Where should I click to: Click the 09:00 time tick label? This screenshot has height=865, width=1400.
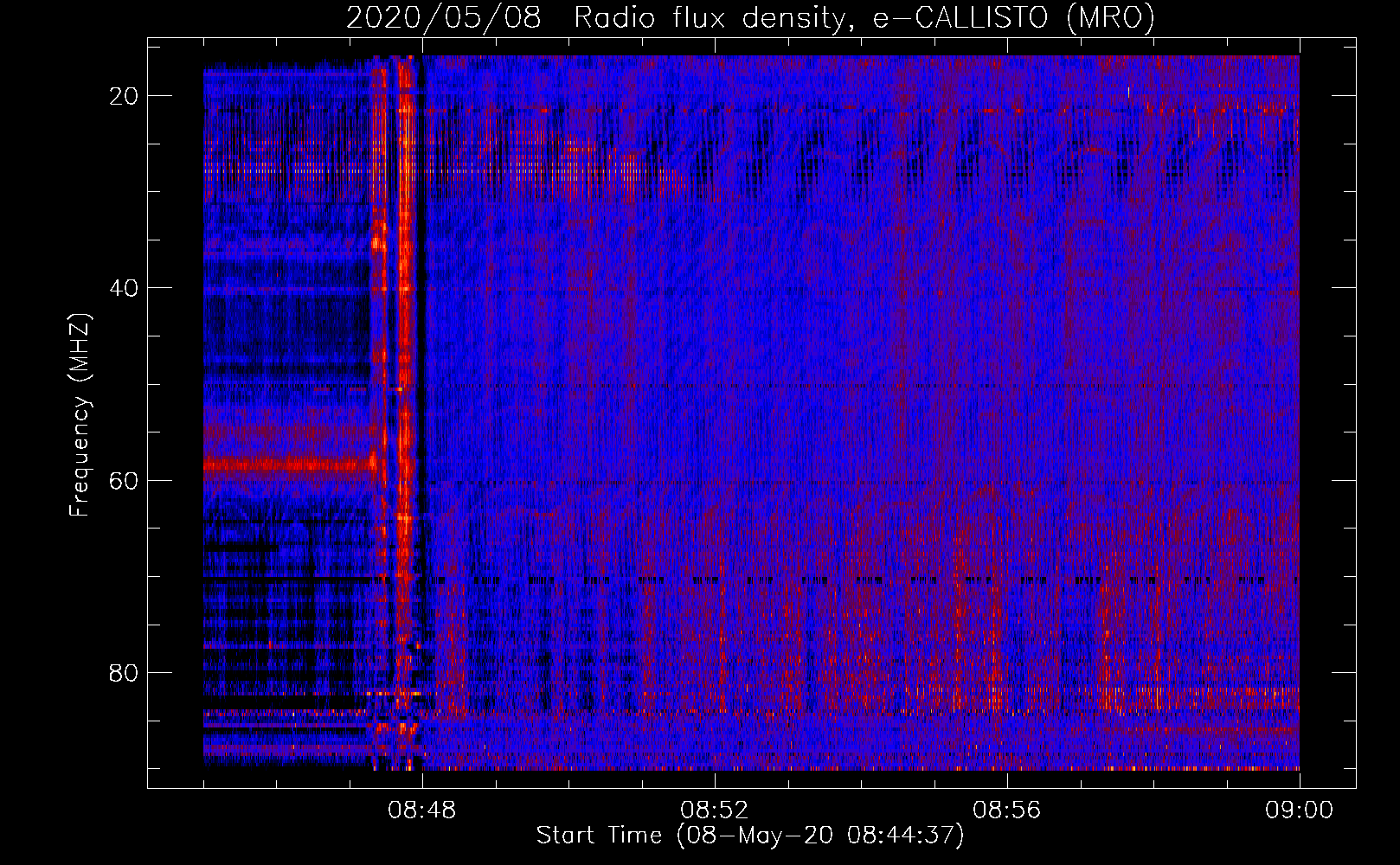(1300, 811)
